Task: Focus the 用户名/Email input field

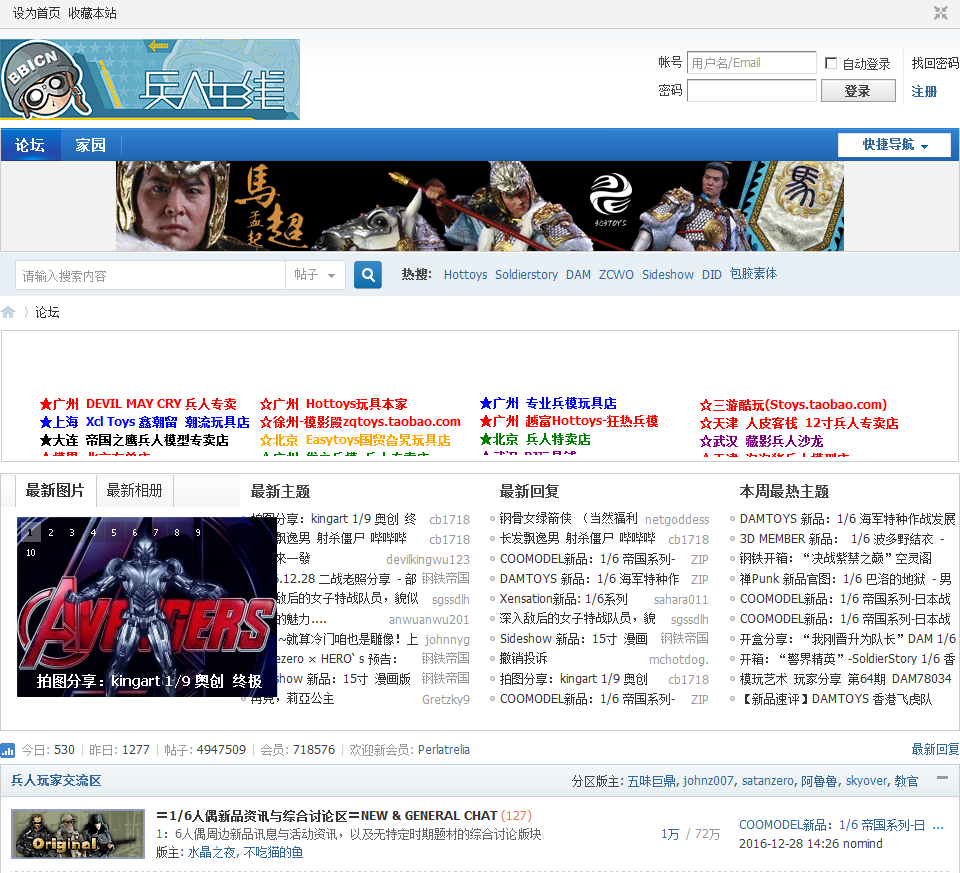Action: click(752, 62)
